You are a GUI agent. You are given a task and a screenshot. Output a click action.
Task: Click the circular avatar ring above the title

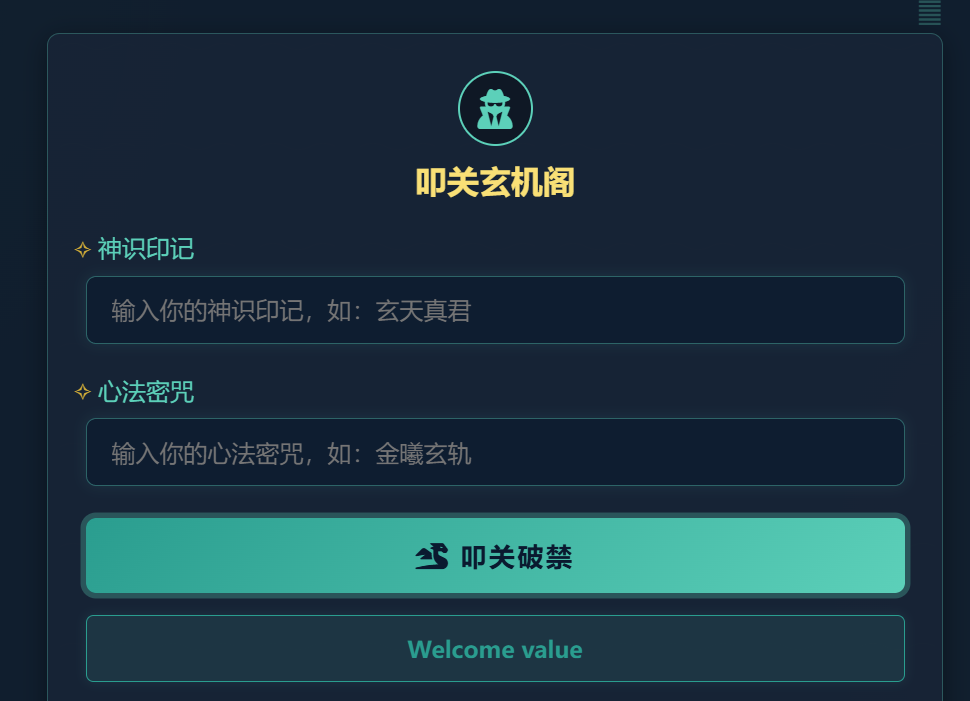pyautogui.click(x=495, y=108)
